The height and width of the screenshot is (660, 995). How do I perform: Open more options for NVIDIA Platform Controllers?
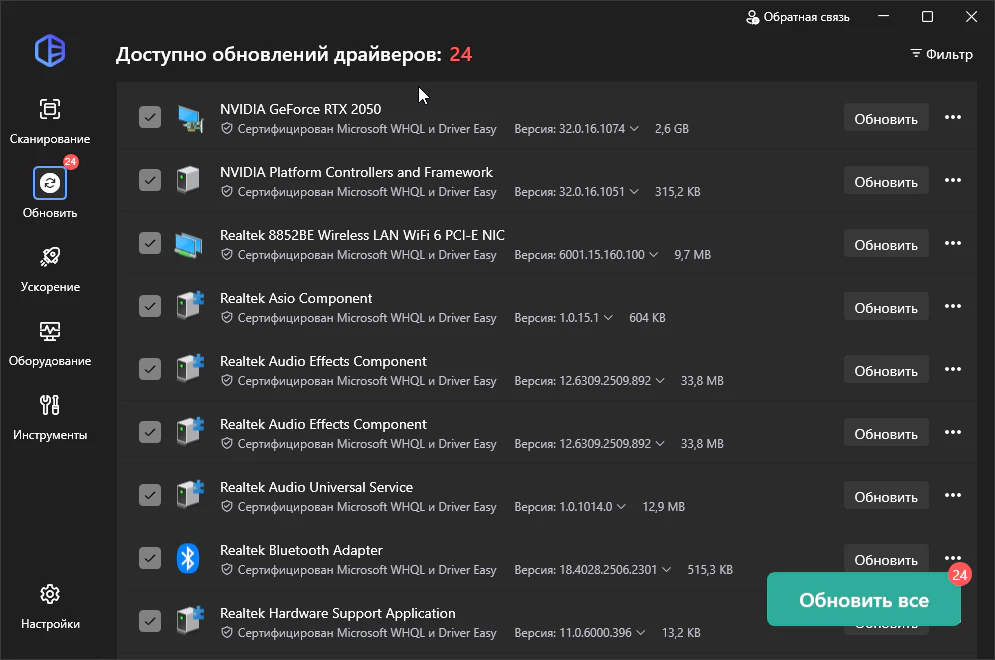952,180
